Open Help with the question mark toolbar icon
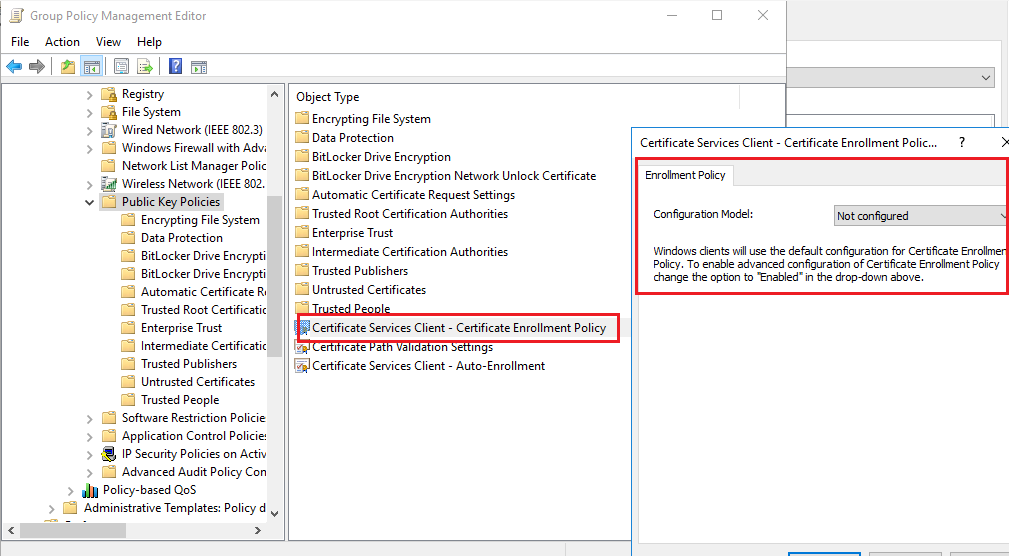The image size is (1009, 556). (175, 66)
